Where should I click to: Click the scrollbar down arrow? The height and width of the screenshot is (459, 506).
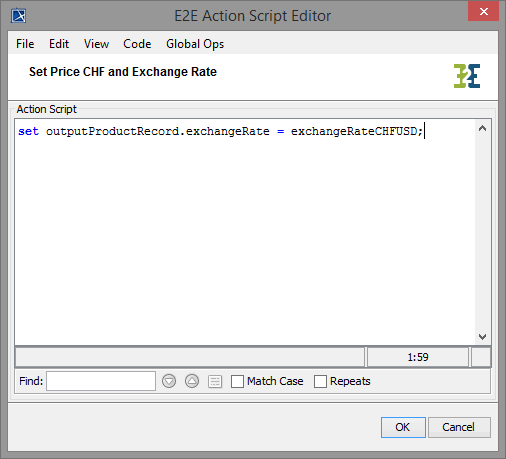click(x=482, y=337)
